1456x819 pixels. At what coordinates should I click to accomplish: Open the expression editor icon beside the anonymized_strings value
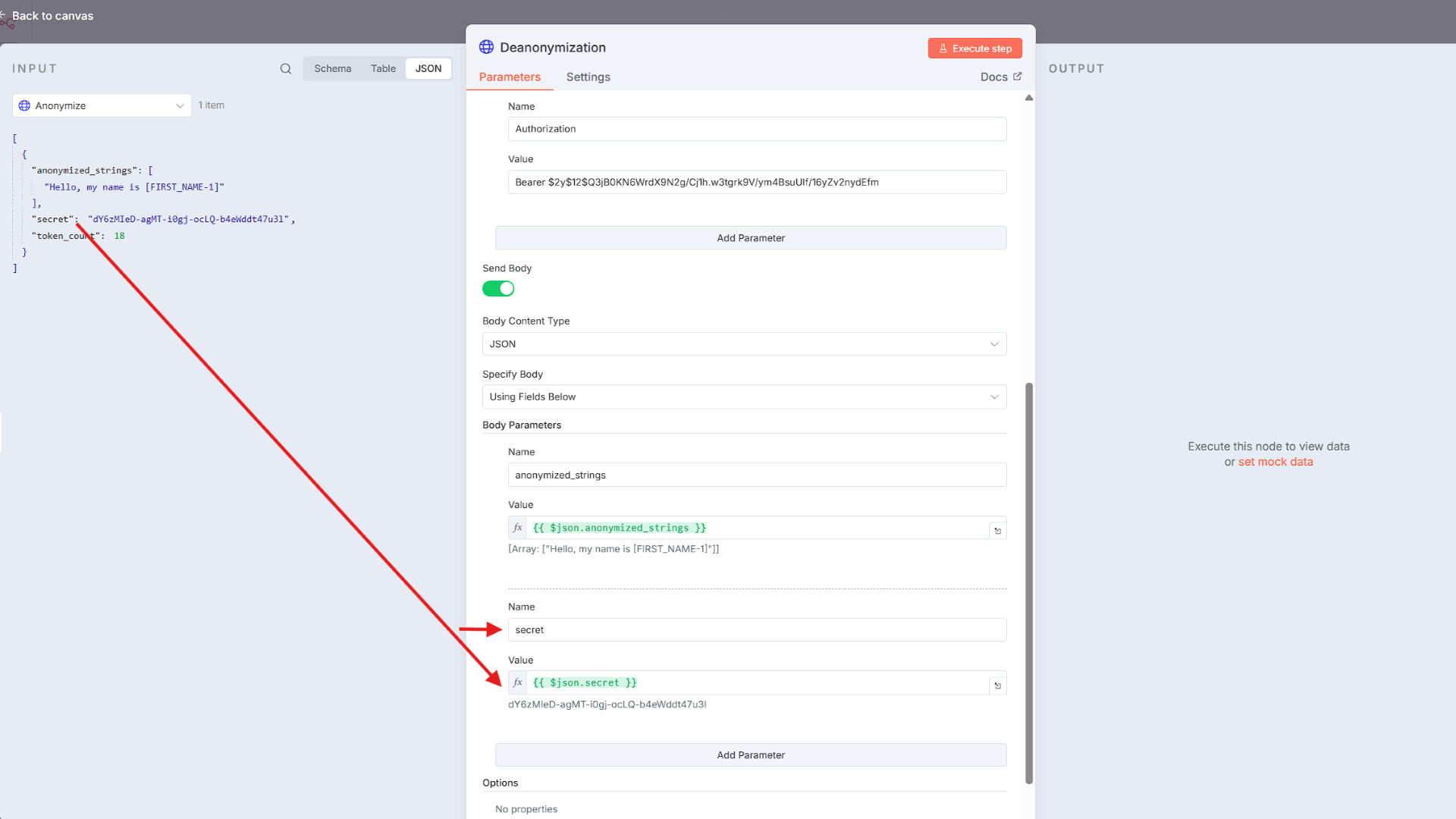click(997, 529)
